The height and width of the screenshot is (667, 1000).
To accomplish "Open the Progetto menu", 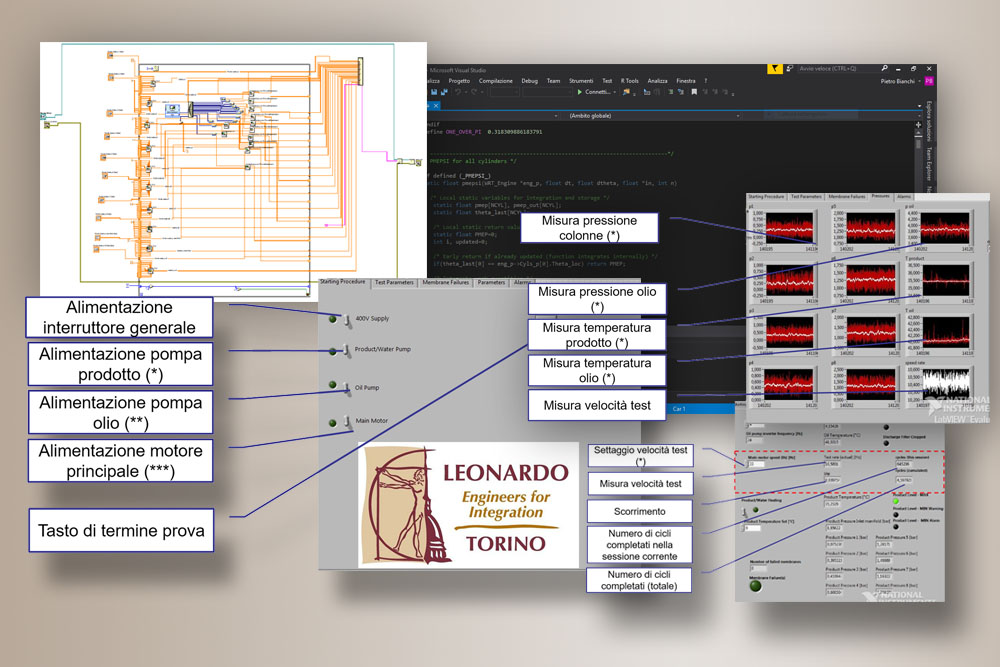I will [459, 81].
